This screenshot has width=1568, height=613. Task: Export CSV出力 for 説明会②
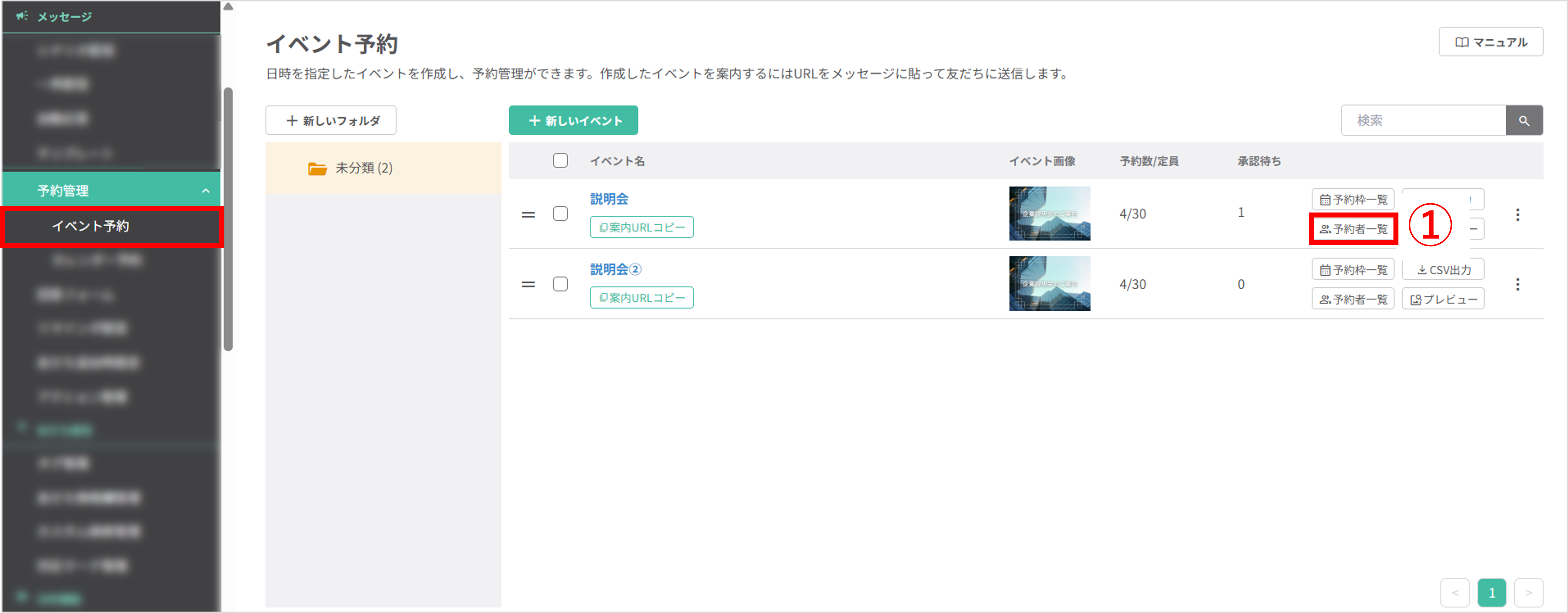1443,270
